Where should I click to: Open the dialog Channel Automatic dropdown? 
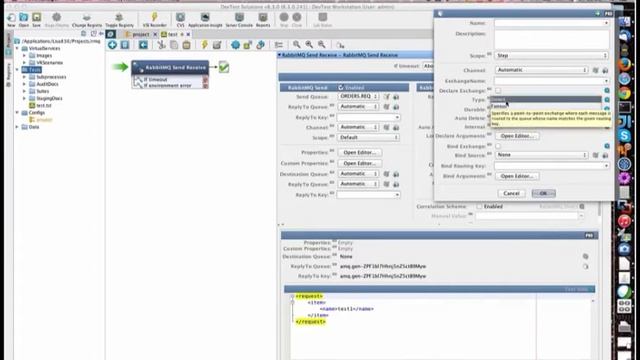(542, 70)
